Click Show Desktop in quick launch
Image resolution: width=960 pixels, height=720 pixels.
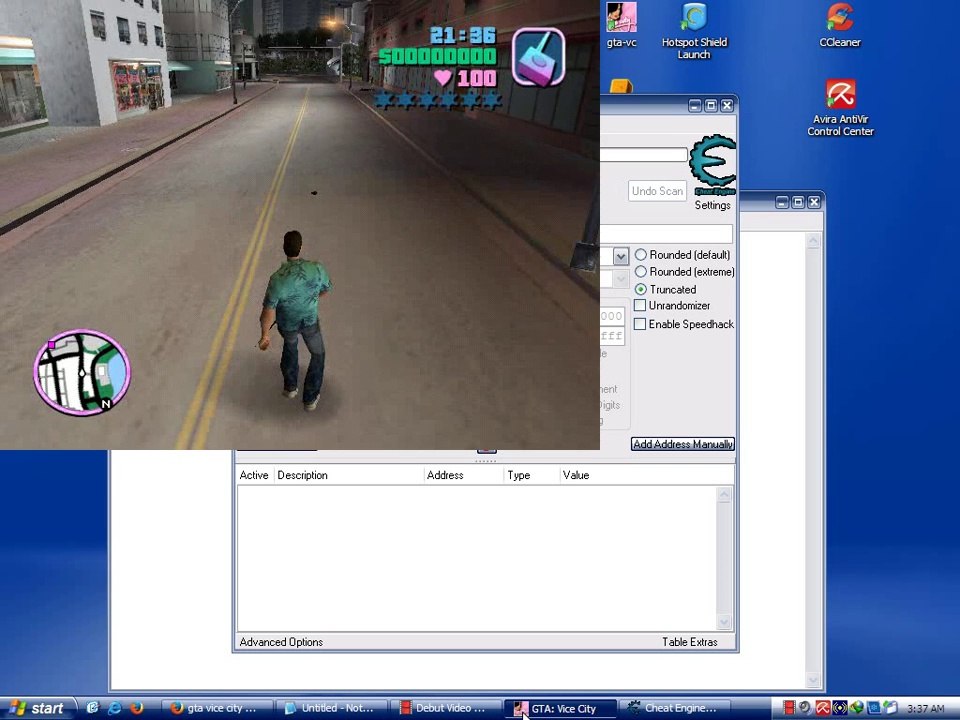92,708
